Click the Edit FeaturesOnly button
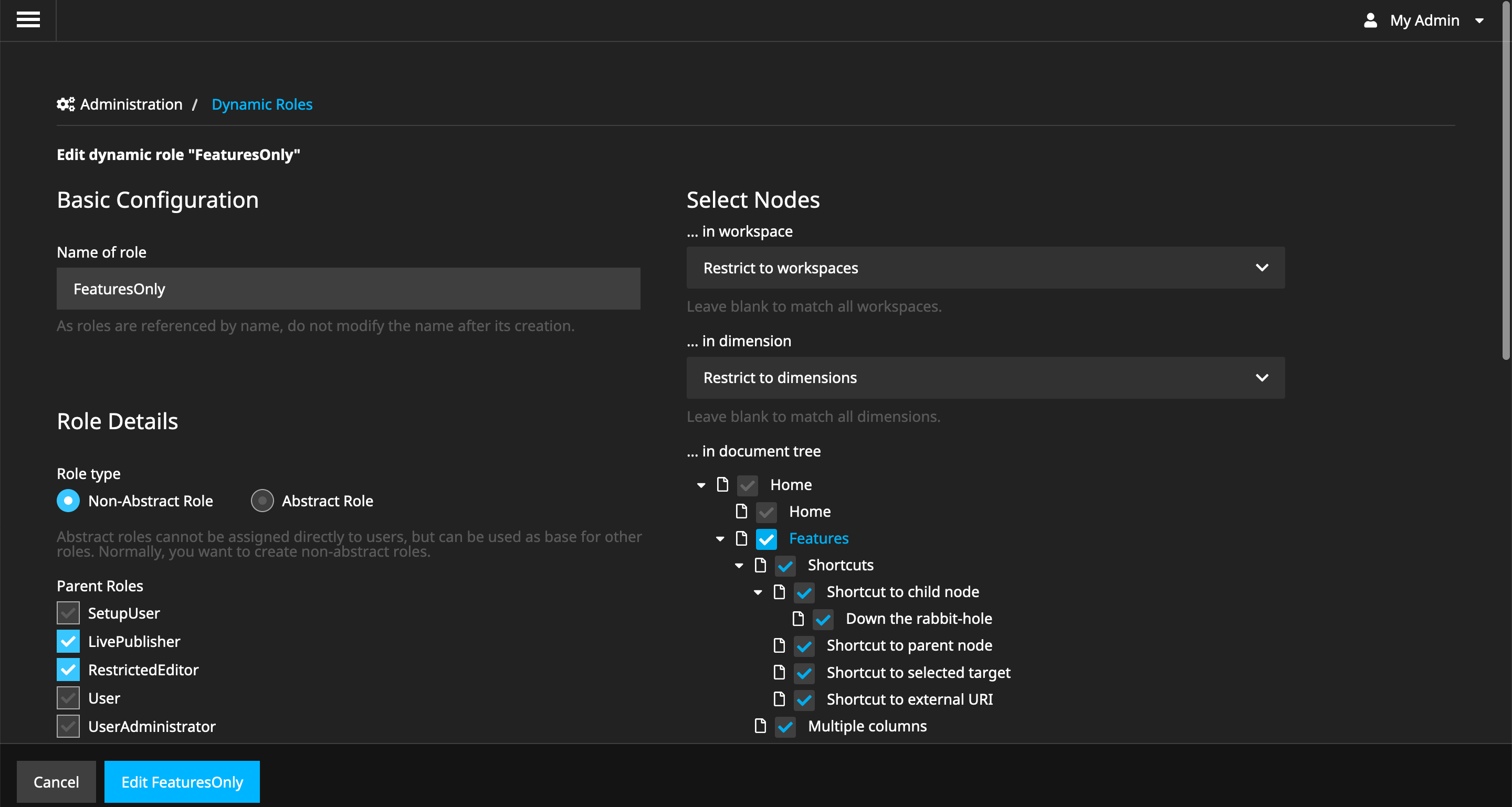 tap(182, 781)
